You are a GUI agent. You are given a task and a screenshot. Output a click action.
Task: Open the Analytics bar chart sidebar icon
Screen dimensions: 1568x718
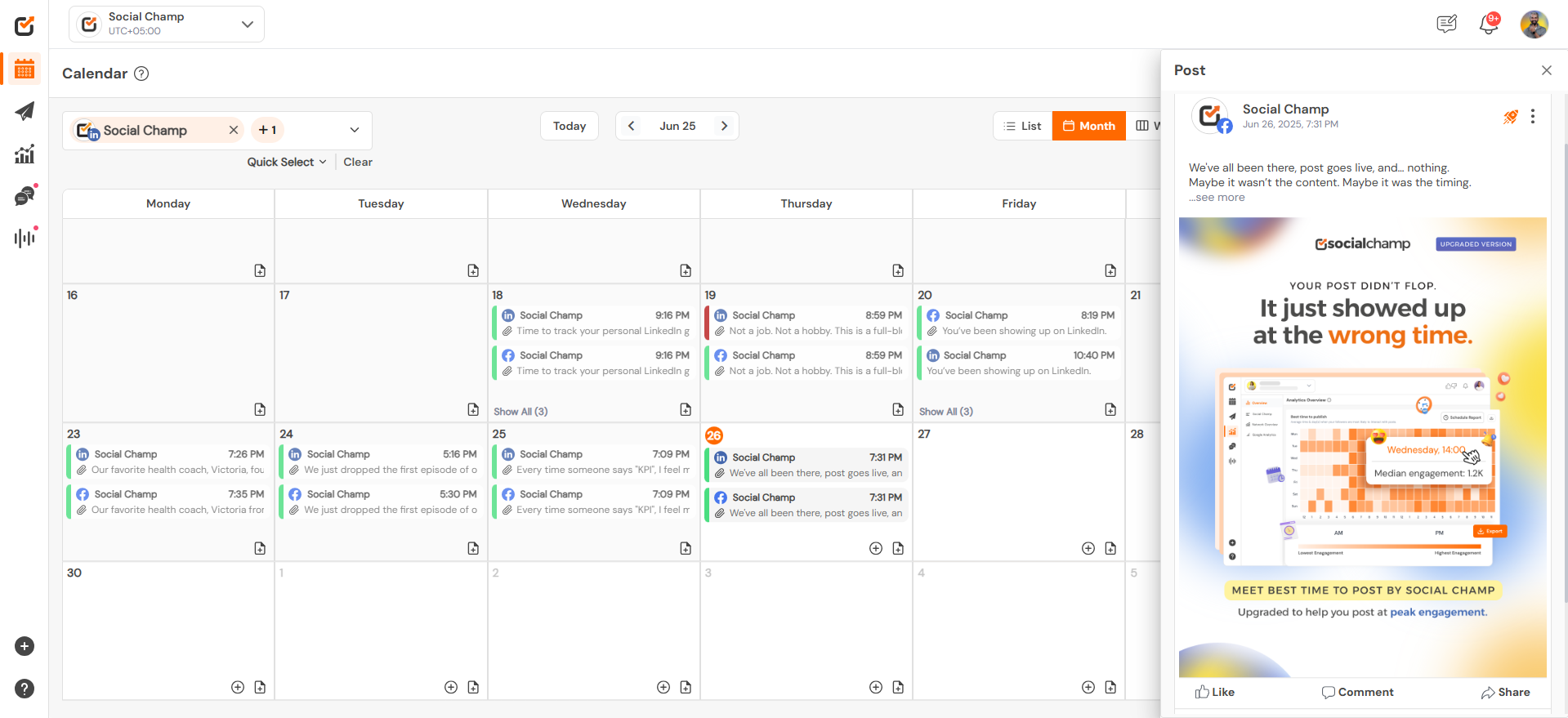(25, 154)
